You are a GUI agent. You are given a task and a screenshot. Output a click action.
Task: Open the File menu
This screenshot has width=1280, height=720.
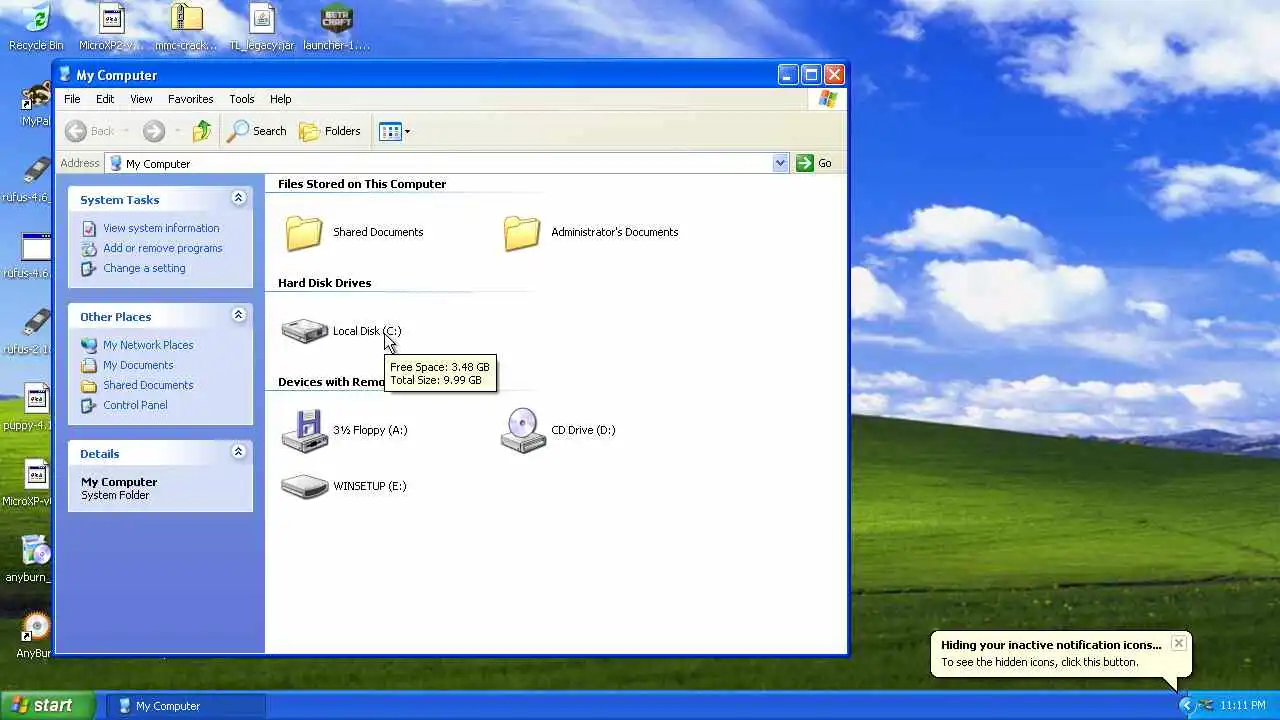72,99
